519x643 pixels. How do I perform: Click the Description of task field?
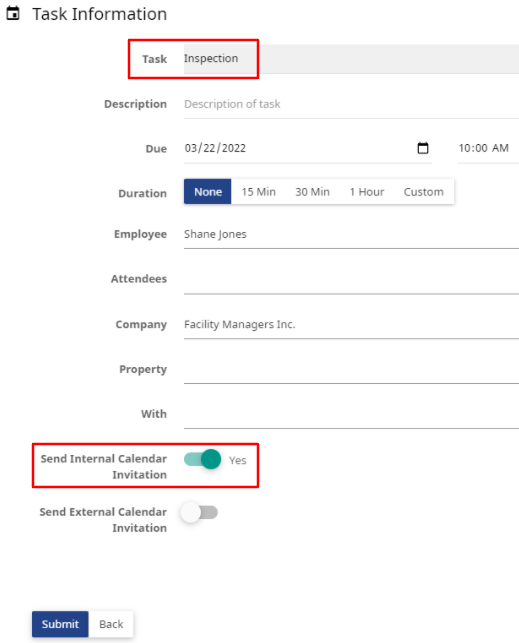click(x=351, y=104)
